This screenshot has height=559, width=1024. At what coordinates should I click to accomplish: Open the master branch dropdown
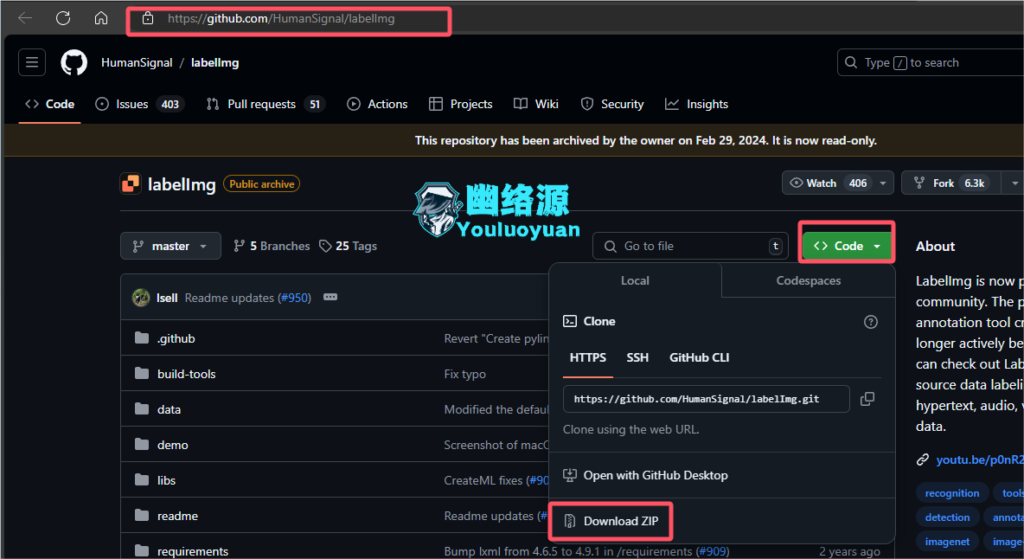tap(170, 246)
